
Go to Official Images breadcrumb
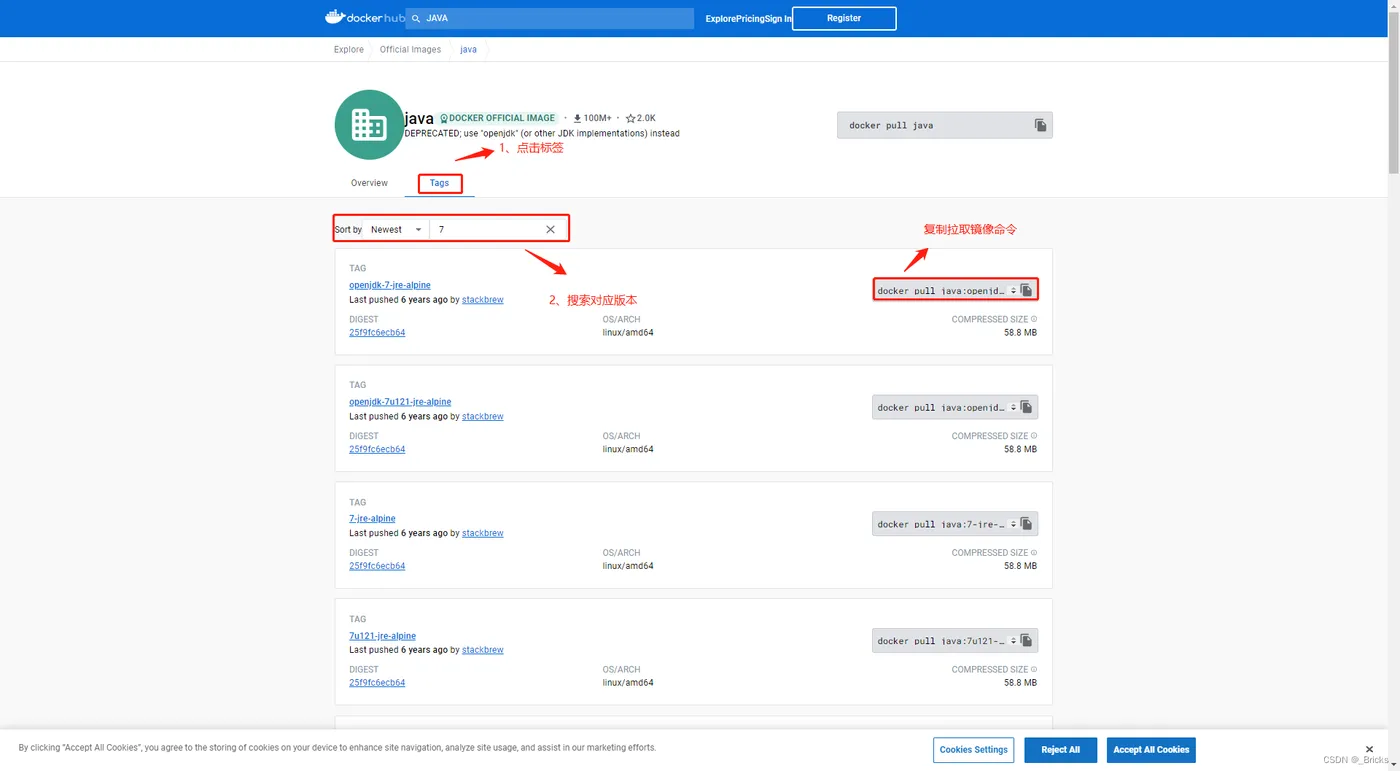coord(410,49)
